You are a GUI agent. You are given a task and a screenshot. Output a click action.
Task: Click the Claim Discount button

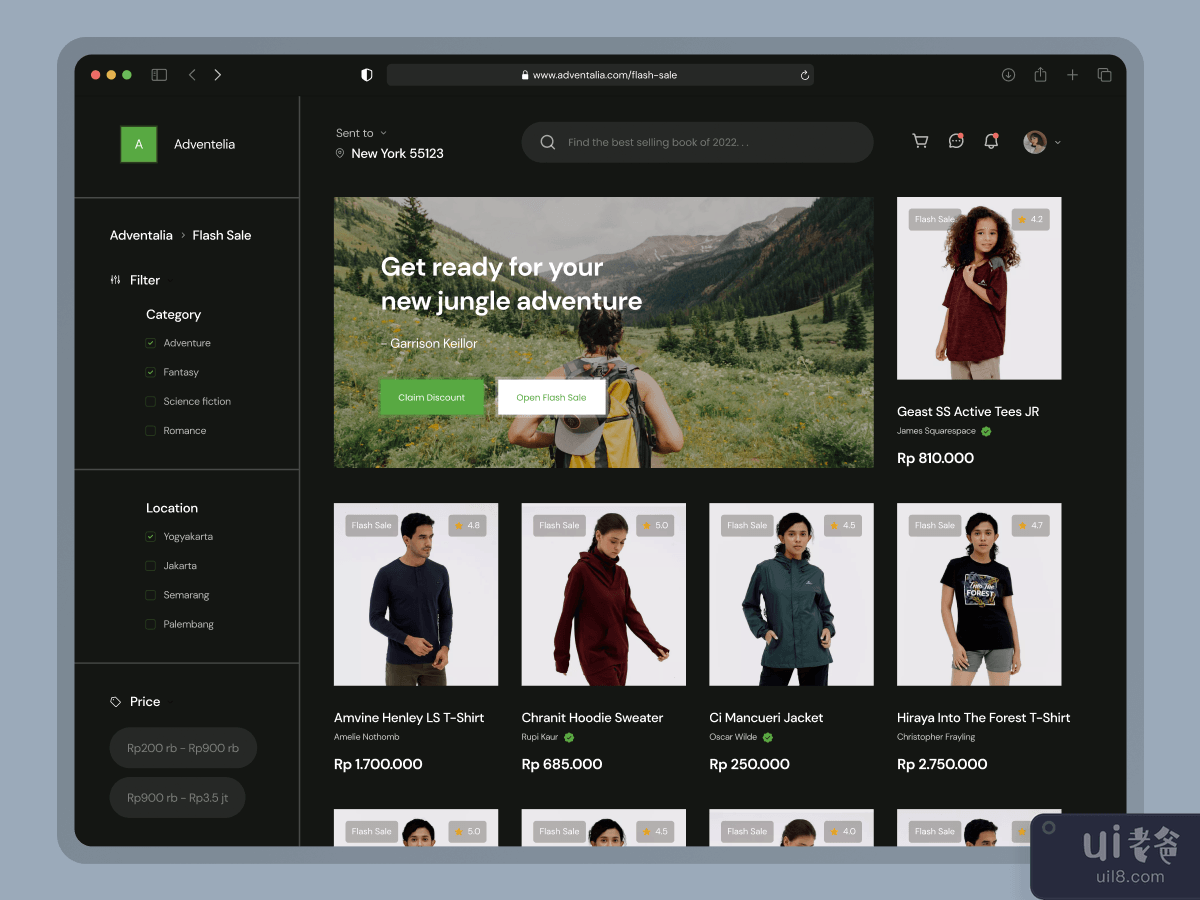[431, 398]
